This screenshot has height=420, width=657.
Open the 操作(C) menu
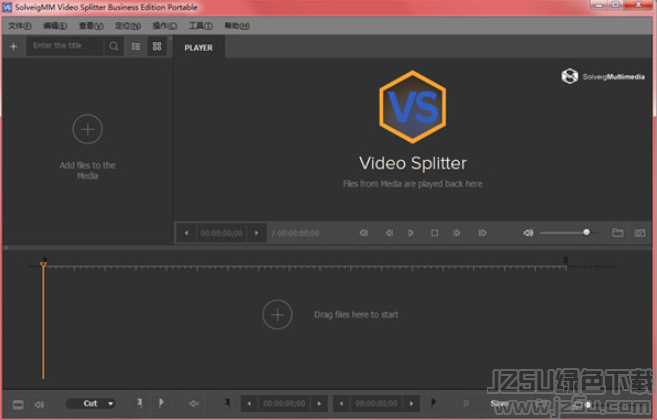164,26
